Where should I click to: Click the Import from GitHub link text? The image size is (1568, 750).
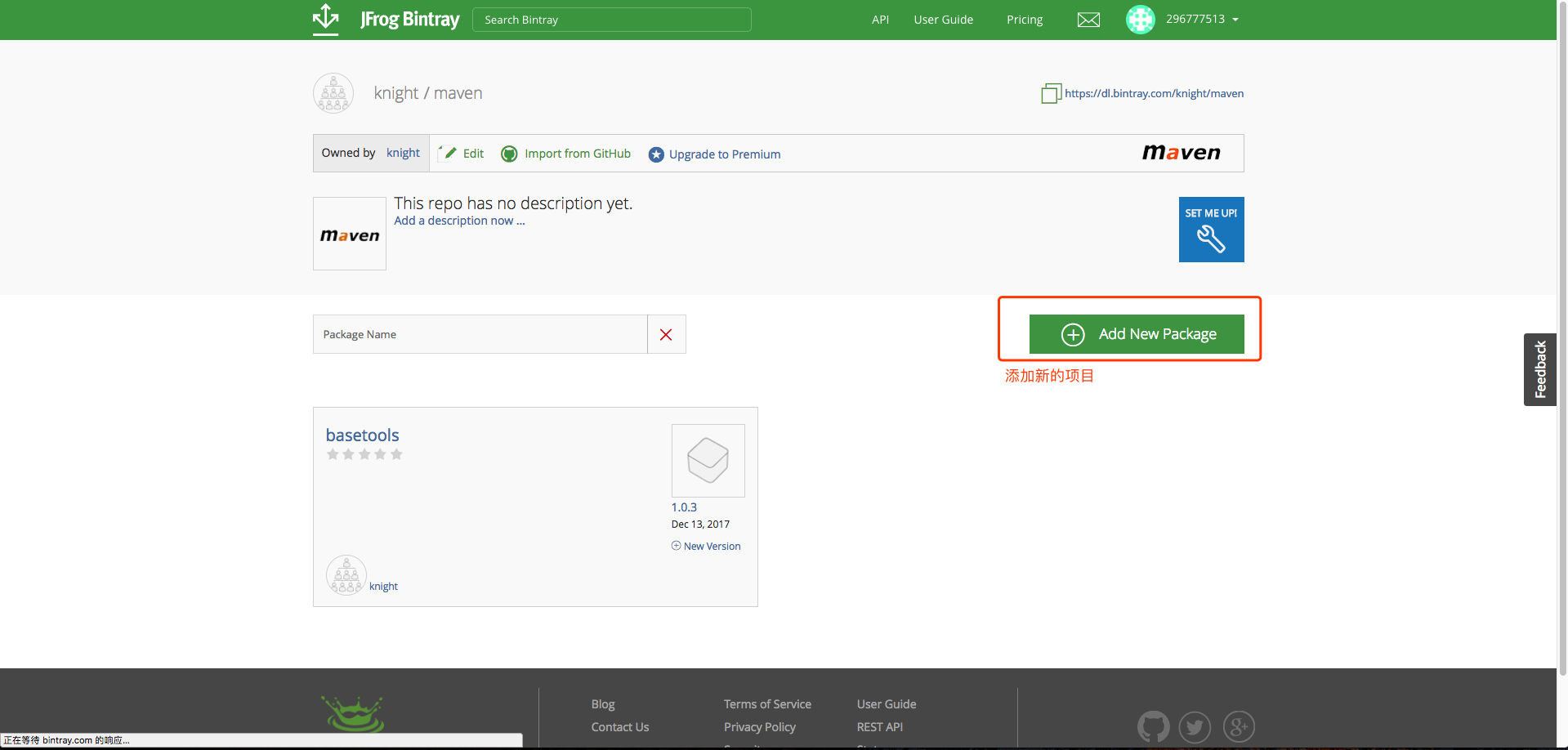click(578, 154)
